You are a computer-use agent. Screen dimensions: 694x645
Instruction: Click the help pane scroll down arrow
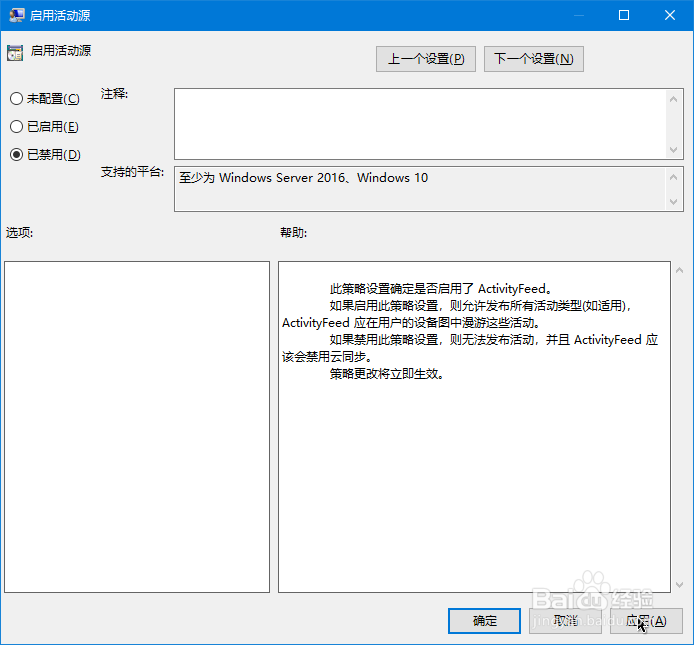679,585
